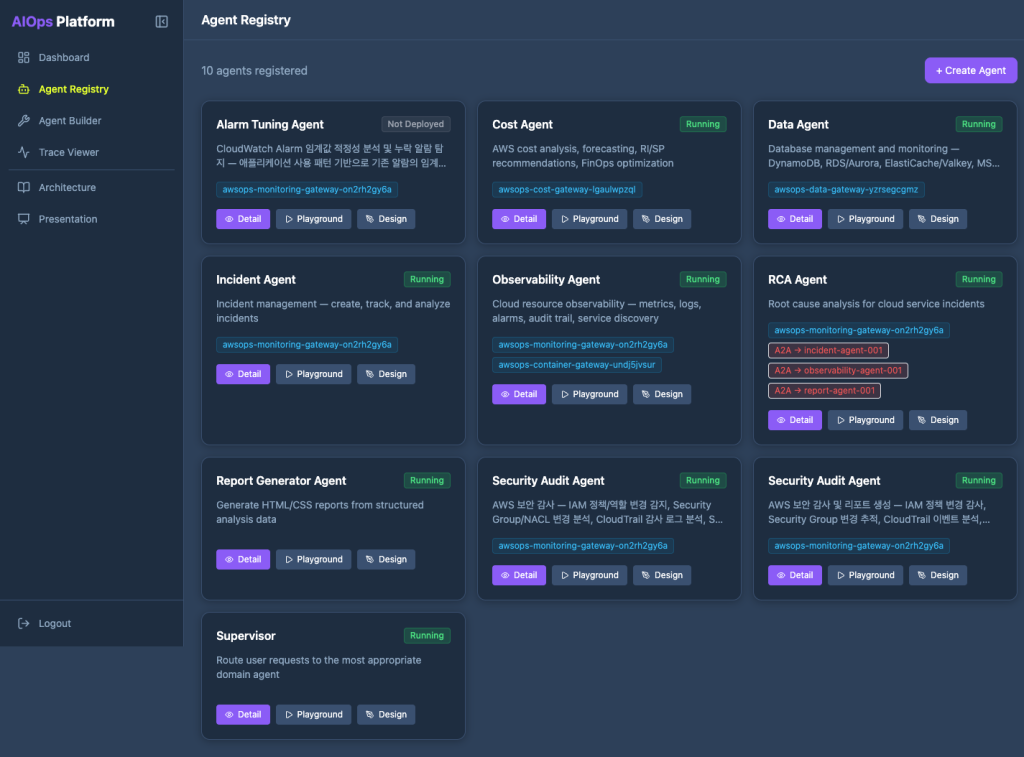This screenshot has width=1024, height=757.
Task: Click the A2A incident-agent-001 tag
Action: pos(828,350)
